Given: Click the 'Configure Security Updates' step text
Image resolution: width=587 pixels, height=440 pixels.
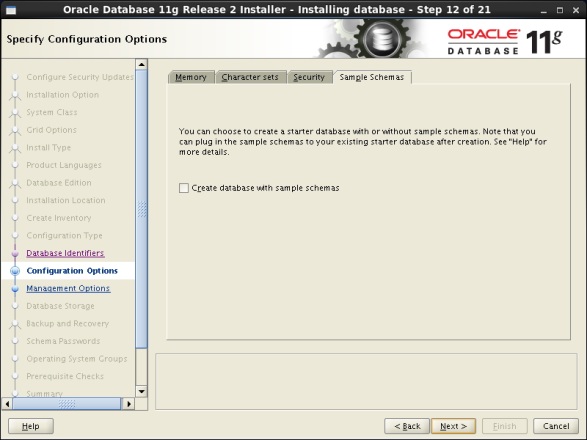Looking at the screenshot, I should coord(80,77).
